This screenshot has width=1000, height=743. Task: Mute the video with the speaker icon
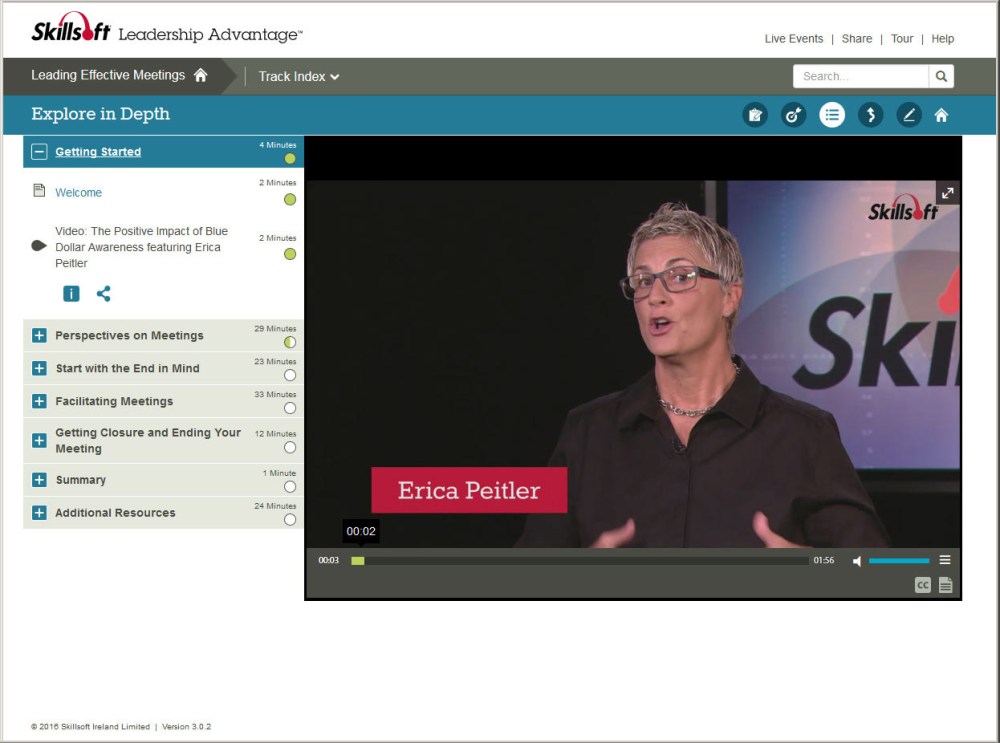857,561
